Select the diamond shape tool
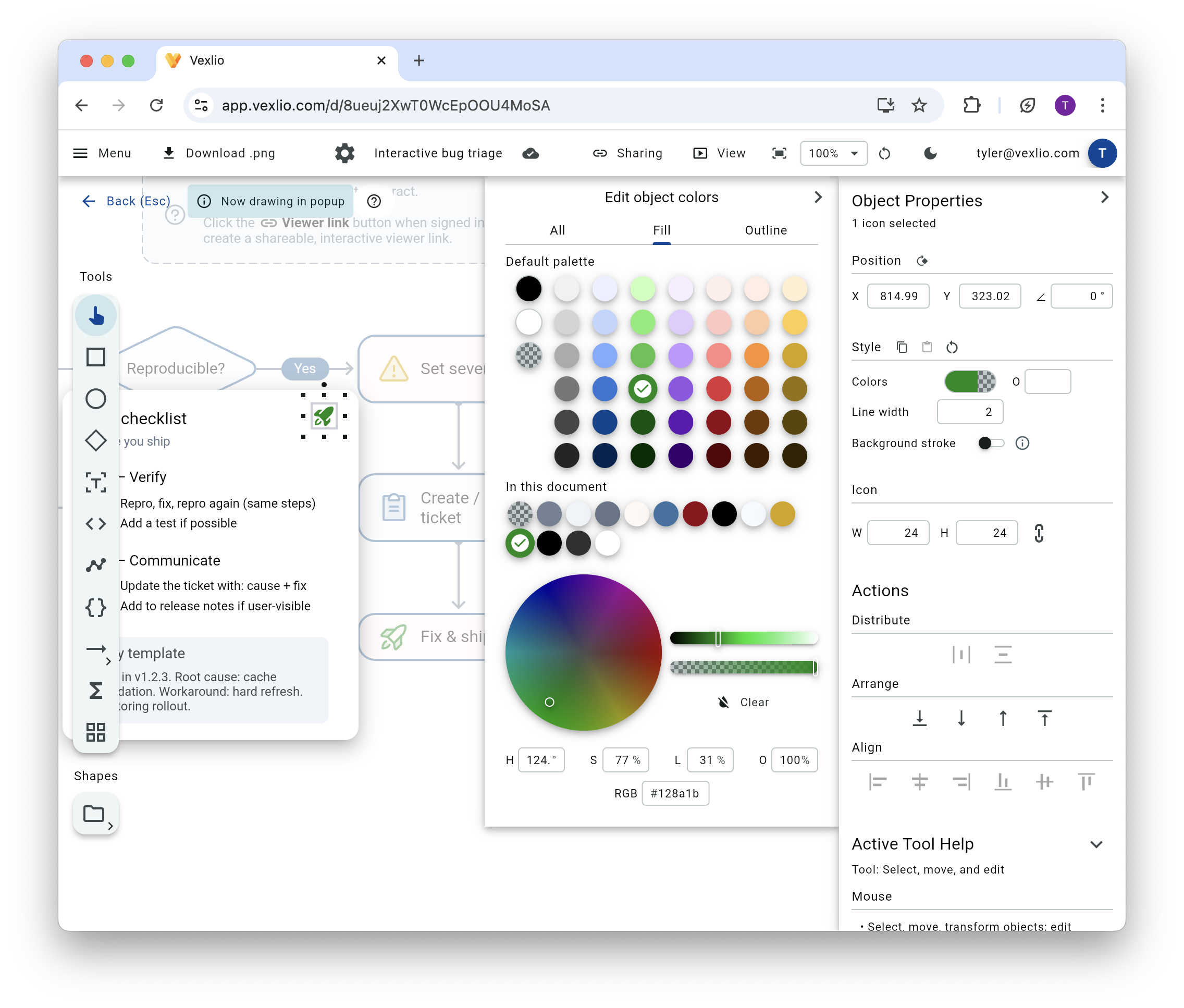The width and height of the screenshot is (1184, 1008). [95, 440]
